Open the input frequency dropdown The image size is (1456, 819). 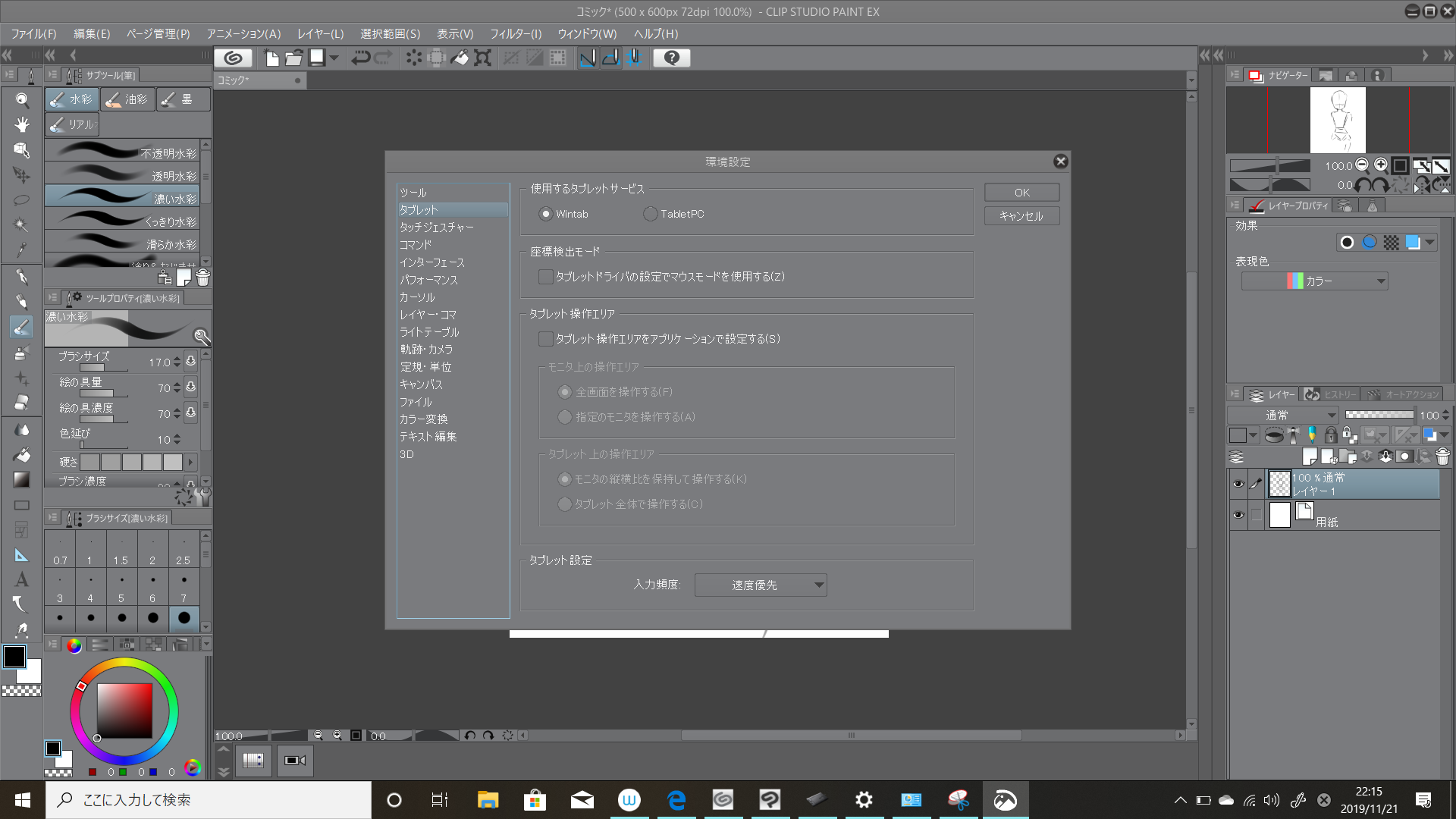point(760,585)
